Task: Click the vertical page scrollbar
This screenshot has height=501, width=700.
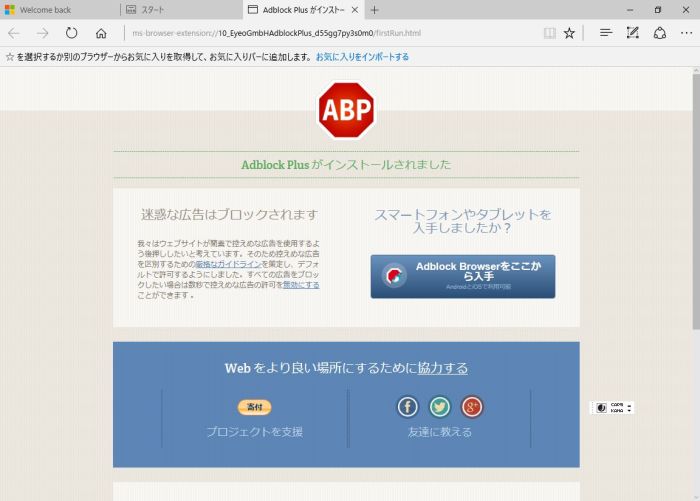Action: tap(695, 200)
